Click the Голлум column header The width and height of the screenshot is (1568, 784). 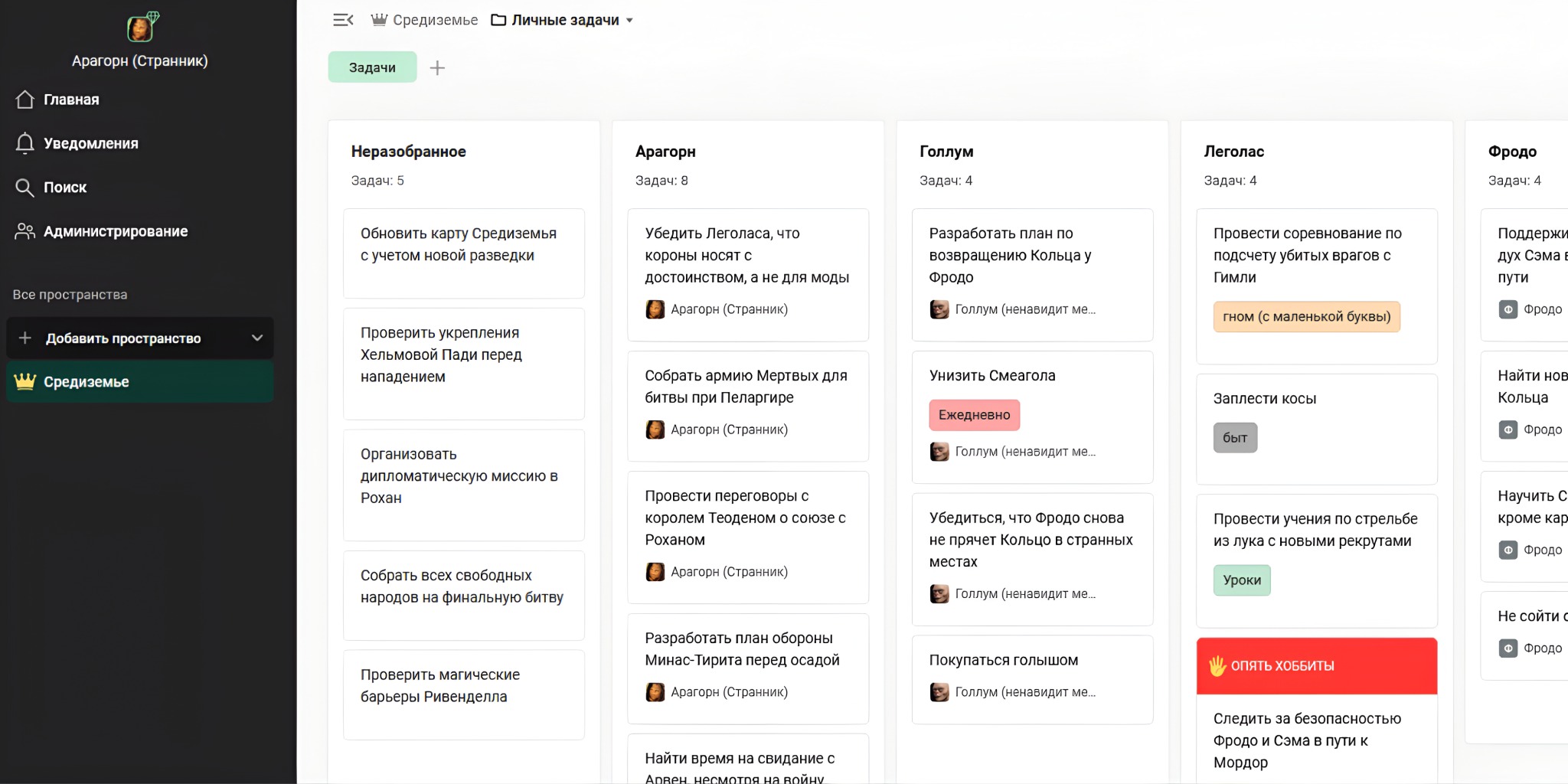946,152
